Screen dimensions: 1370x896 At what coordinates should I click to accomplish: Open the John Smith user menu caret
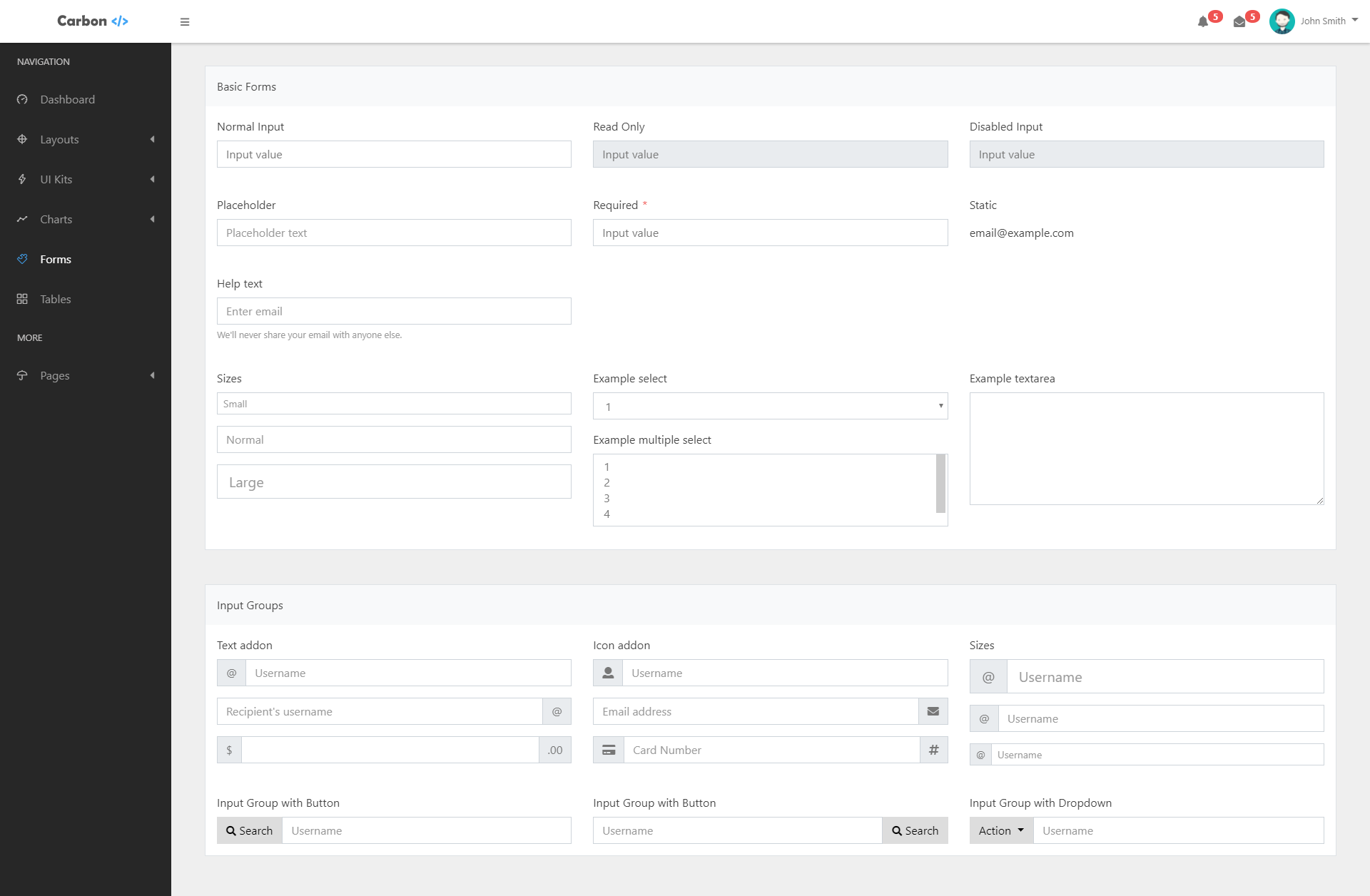point(1354,21)
